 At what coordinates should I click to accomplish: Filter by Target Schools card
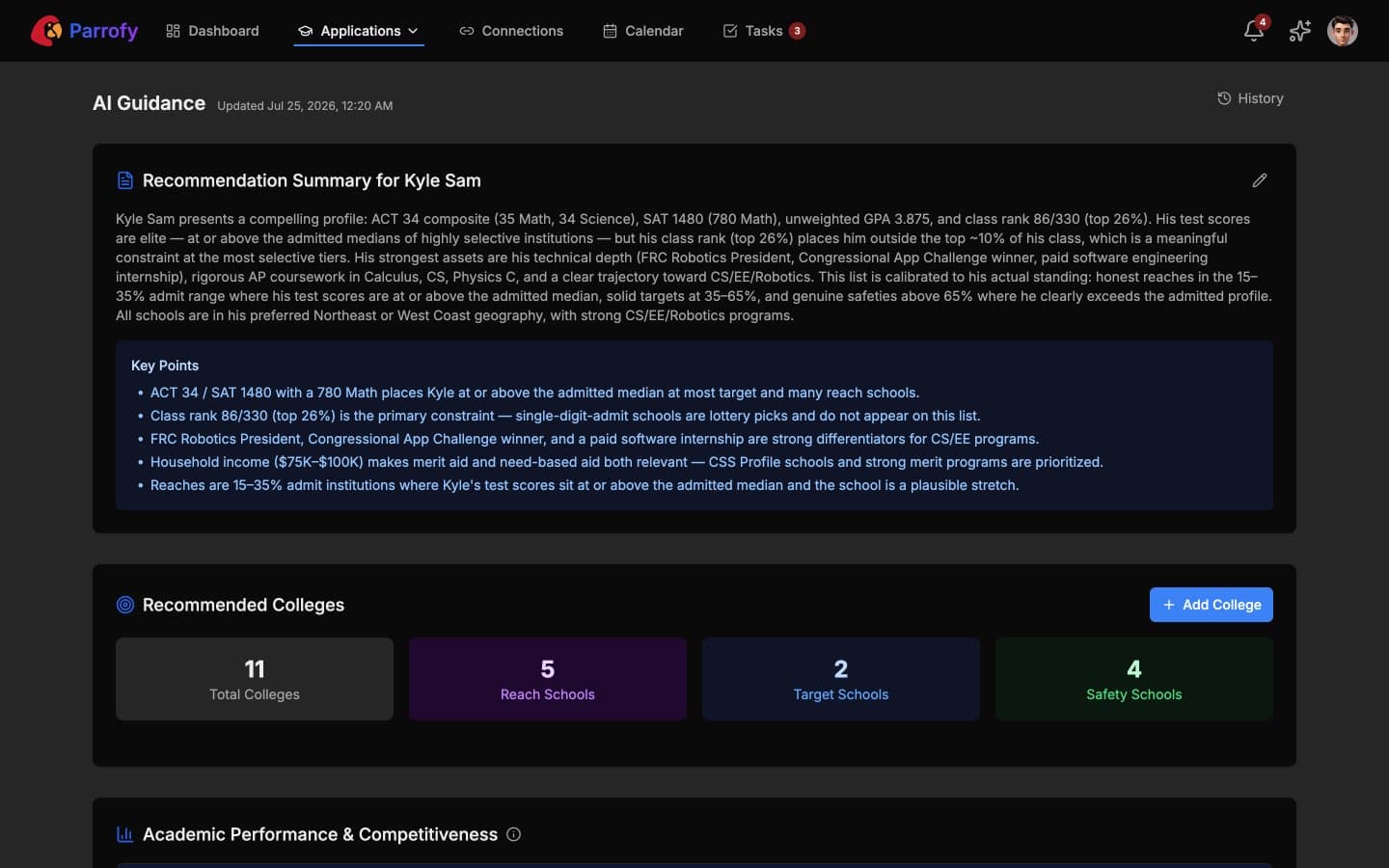(841, 679)
